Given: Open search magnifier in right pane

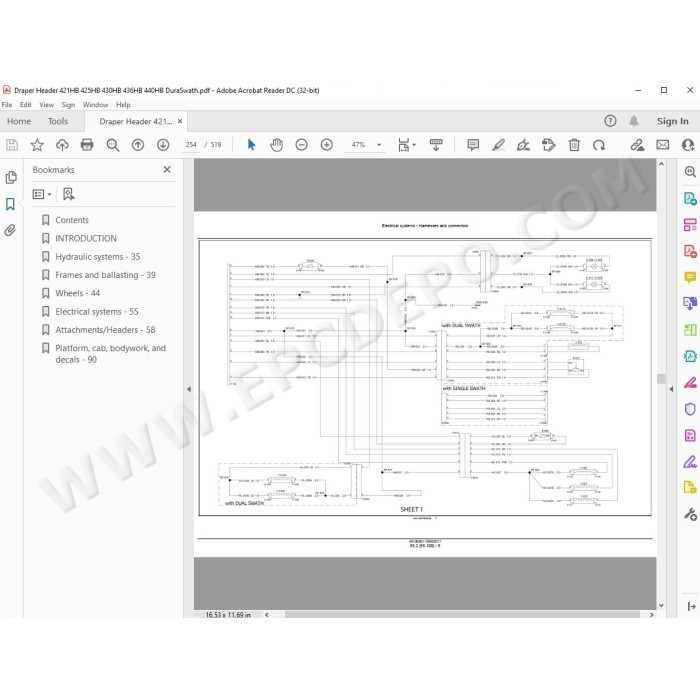Looking at the screenshot, I should pos(690,171).
